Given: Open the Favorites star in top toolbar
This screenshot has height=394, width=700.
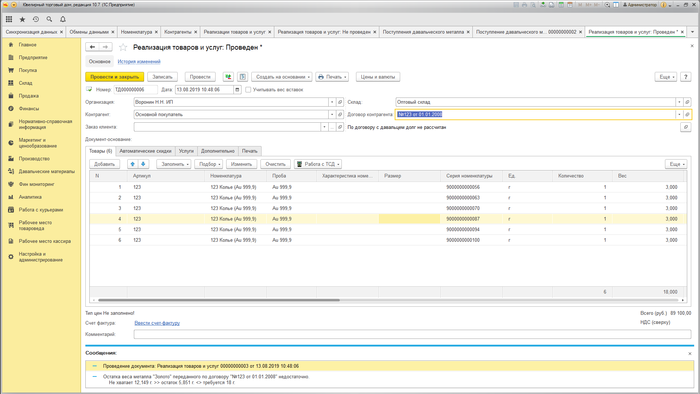Looking at the screenshot, I should [x=22, y=19].
